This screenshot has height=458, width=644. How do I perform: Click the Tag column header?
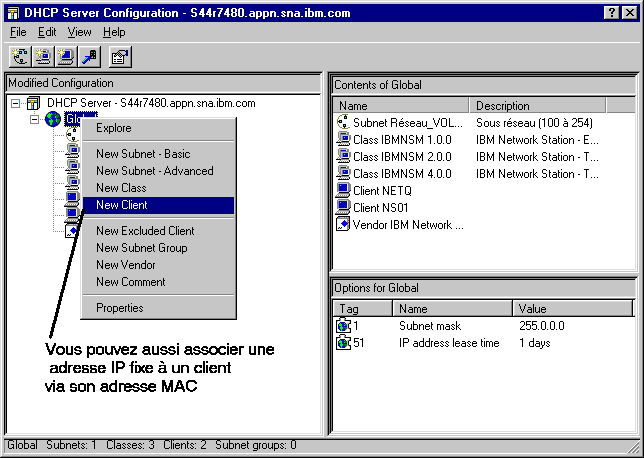(362, 308)
